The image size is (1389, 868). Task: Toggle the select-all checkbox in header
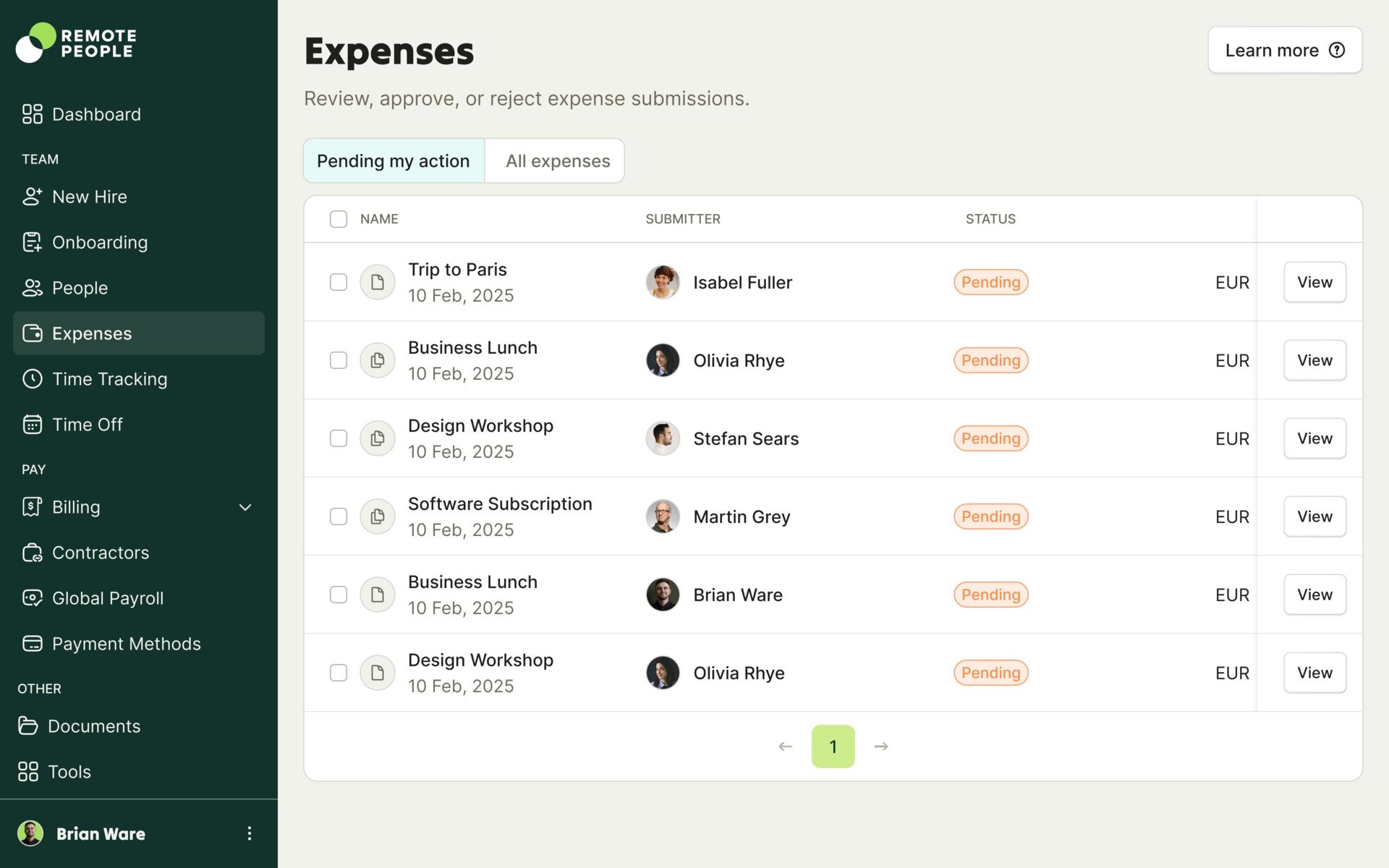tap(338, 219)
